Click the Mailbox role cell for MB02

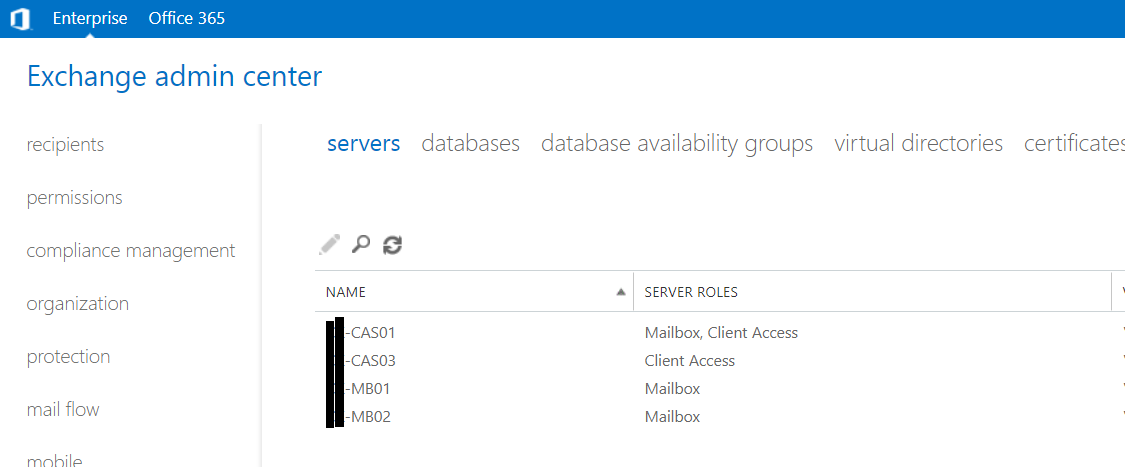pos(672,417)
